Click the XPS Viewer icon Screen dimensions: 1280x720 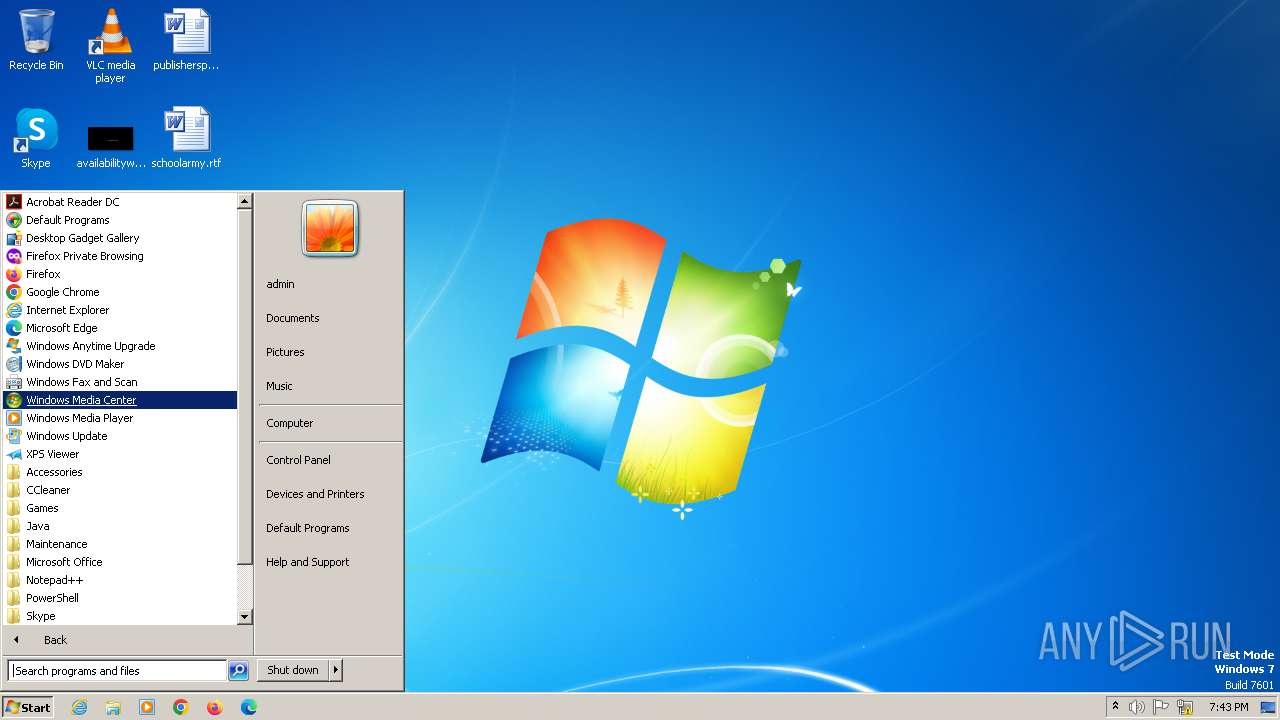14,454
